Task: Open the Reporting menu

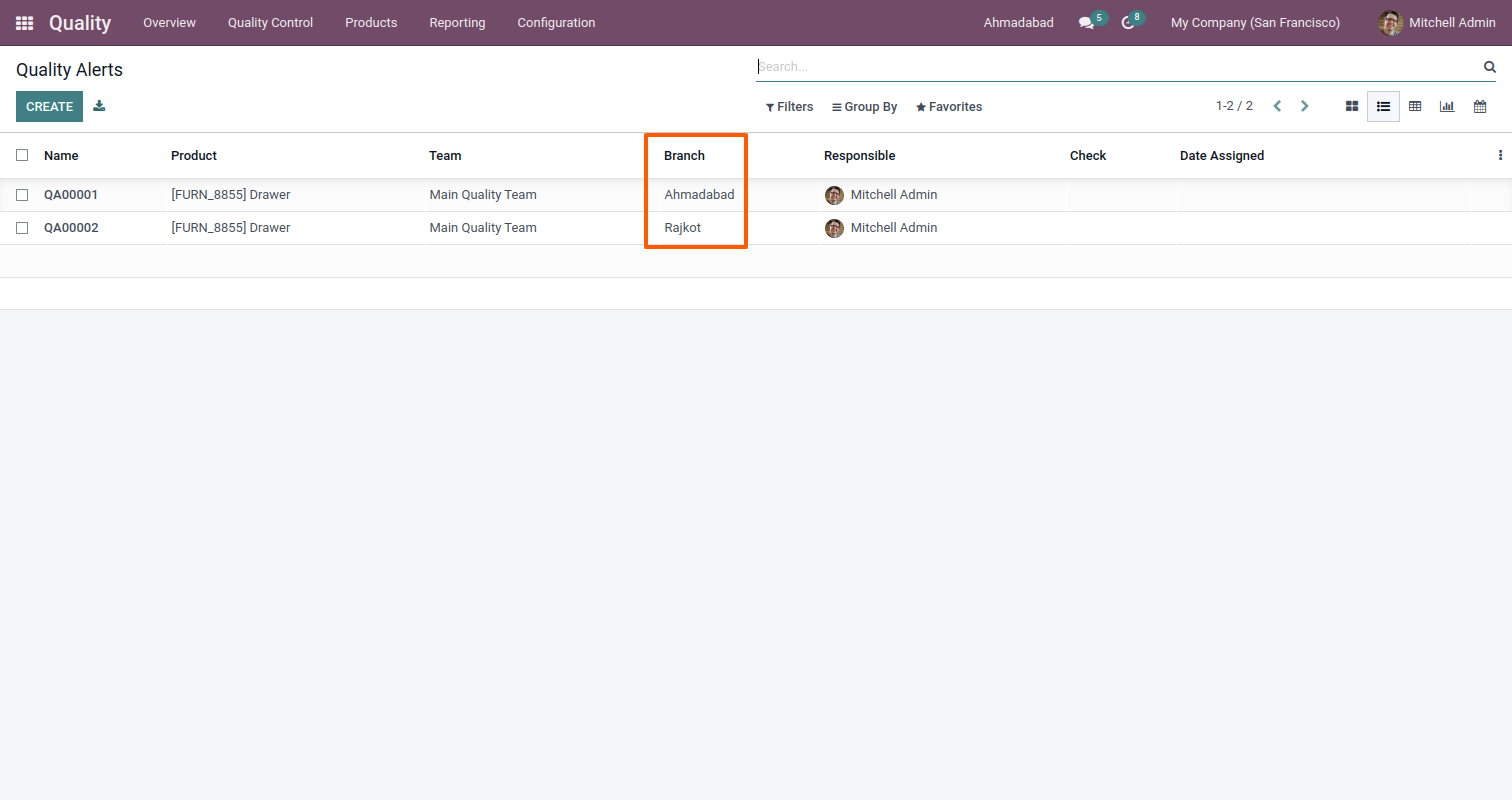Action: 457,23
